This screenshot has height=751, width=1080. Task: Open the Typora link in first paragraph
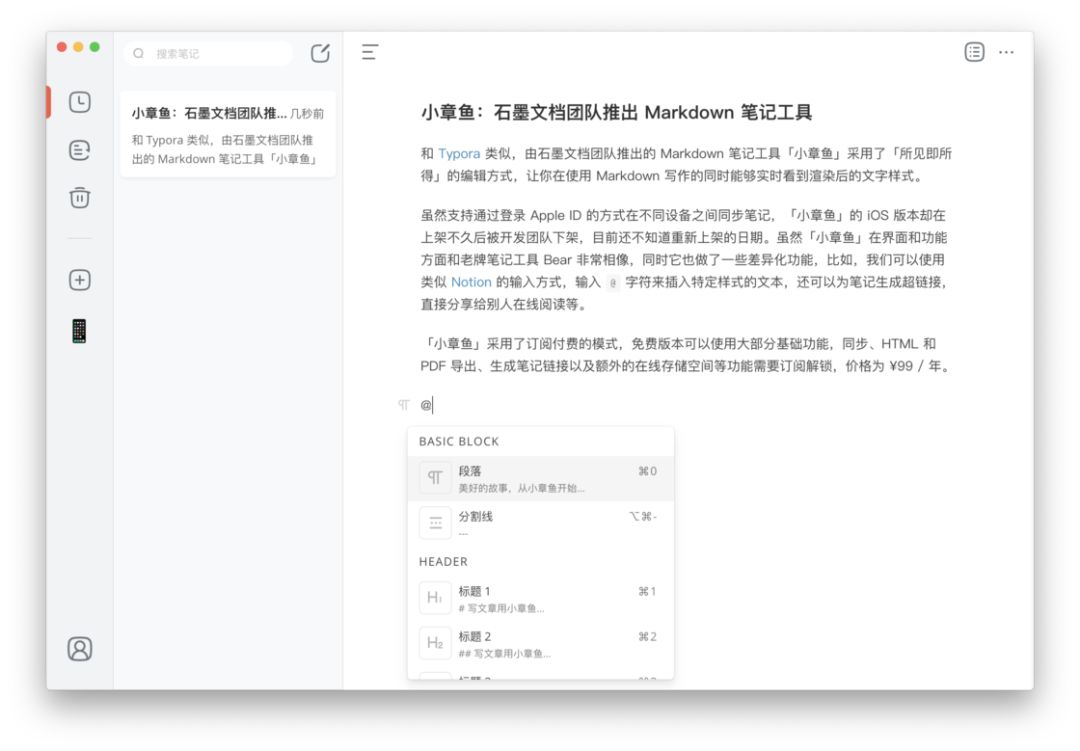pos(459,154)
